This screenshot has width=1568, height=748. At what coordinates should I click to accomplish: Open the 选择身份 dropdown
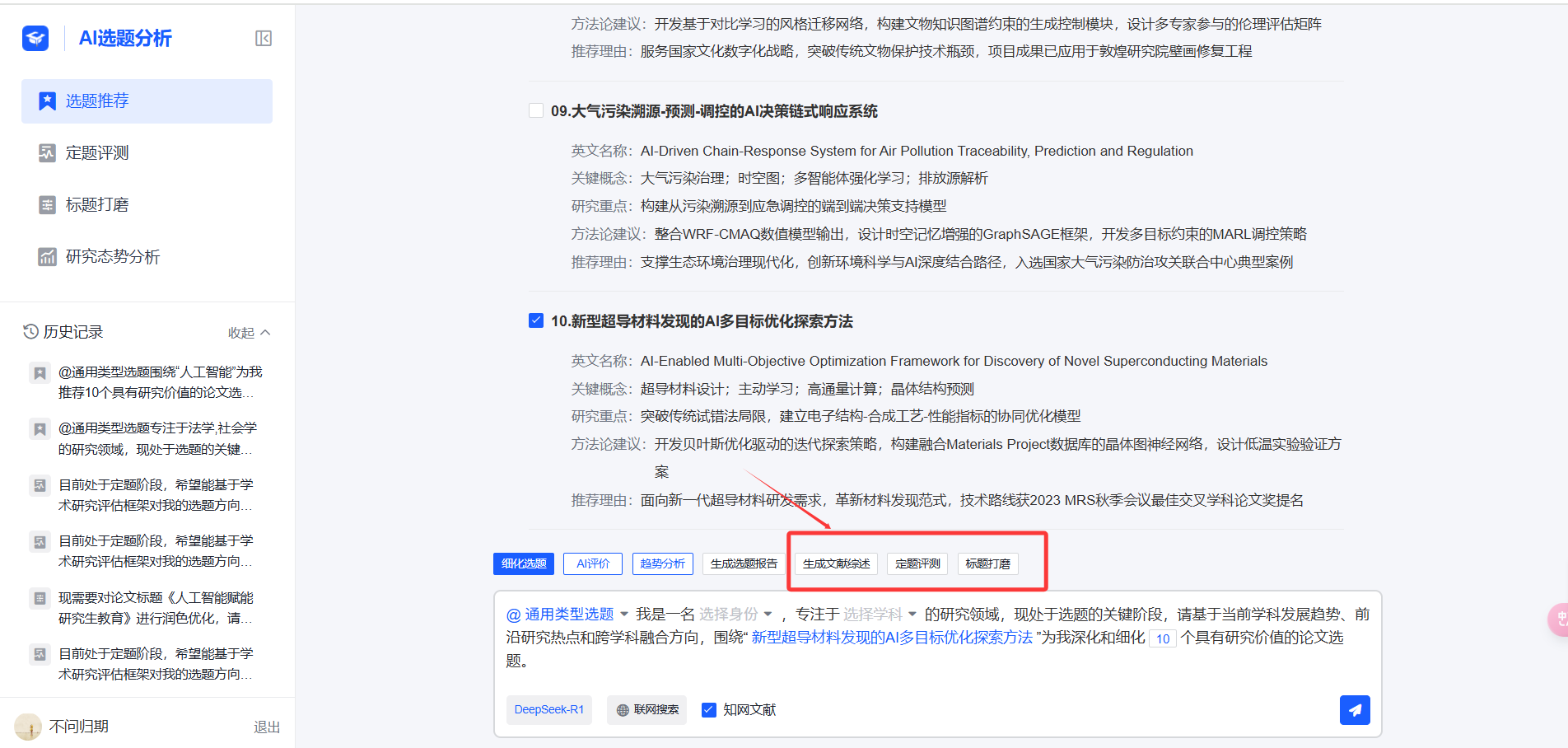735,615
